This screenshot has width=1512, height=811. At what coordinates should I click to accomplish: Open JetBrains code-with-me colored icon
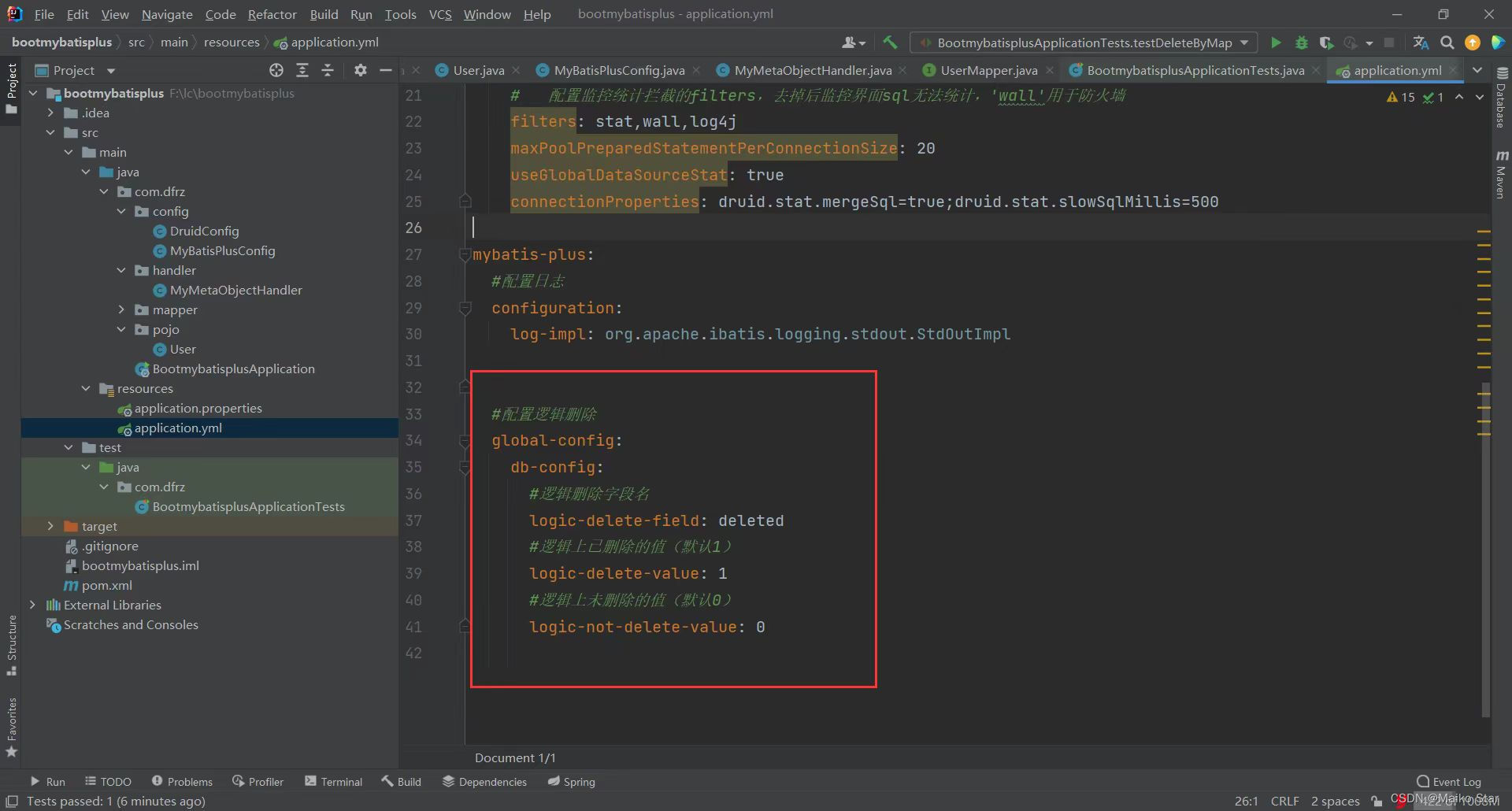pos(1498,43)
